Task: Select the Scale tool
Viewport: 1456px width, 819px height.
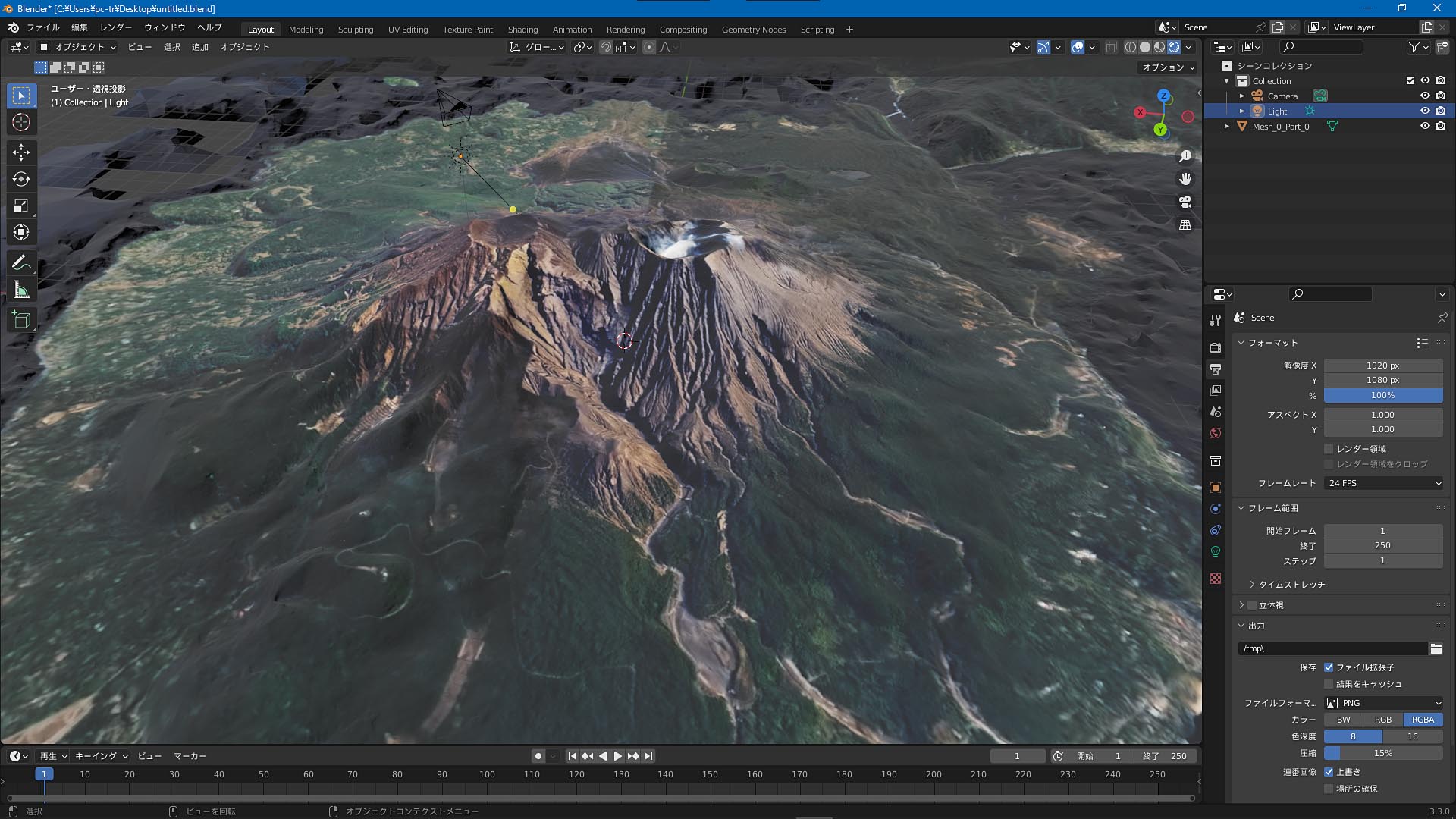Action: pos(21,206)
